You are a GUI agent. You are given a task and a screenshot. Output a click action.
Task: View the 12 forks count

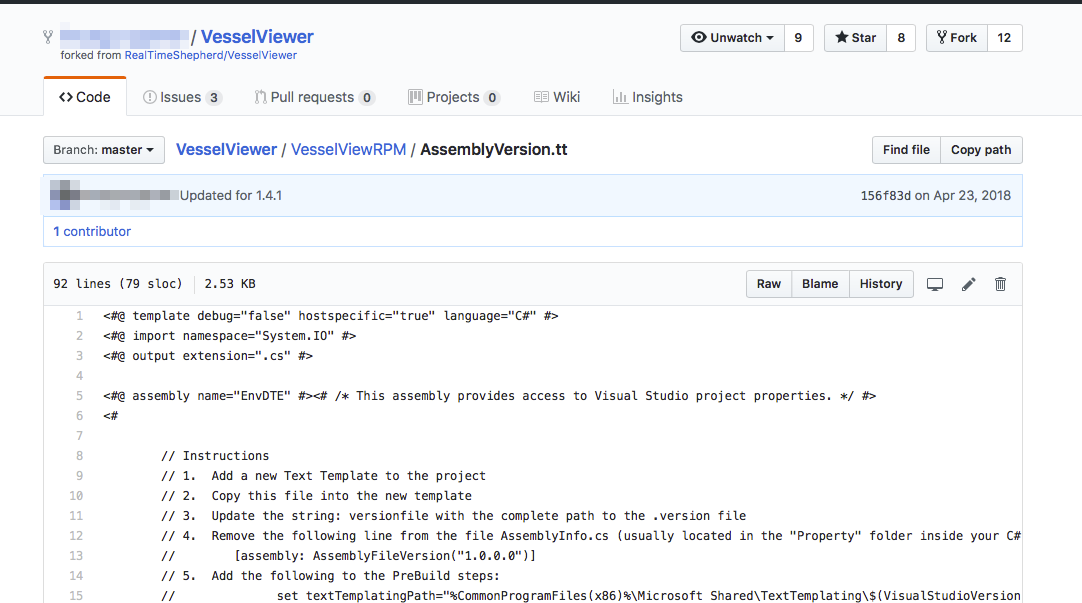tap(1005, 38)
